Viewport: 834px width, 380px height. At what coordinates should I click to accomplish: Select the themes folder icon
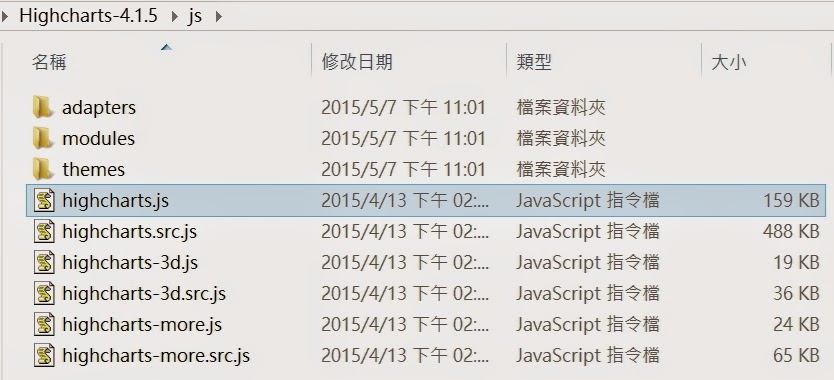(43, 169)
